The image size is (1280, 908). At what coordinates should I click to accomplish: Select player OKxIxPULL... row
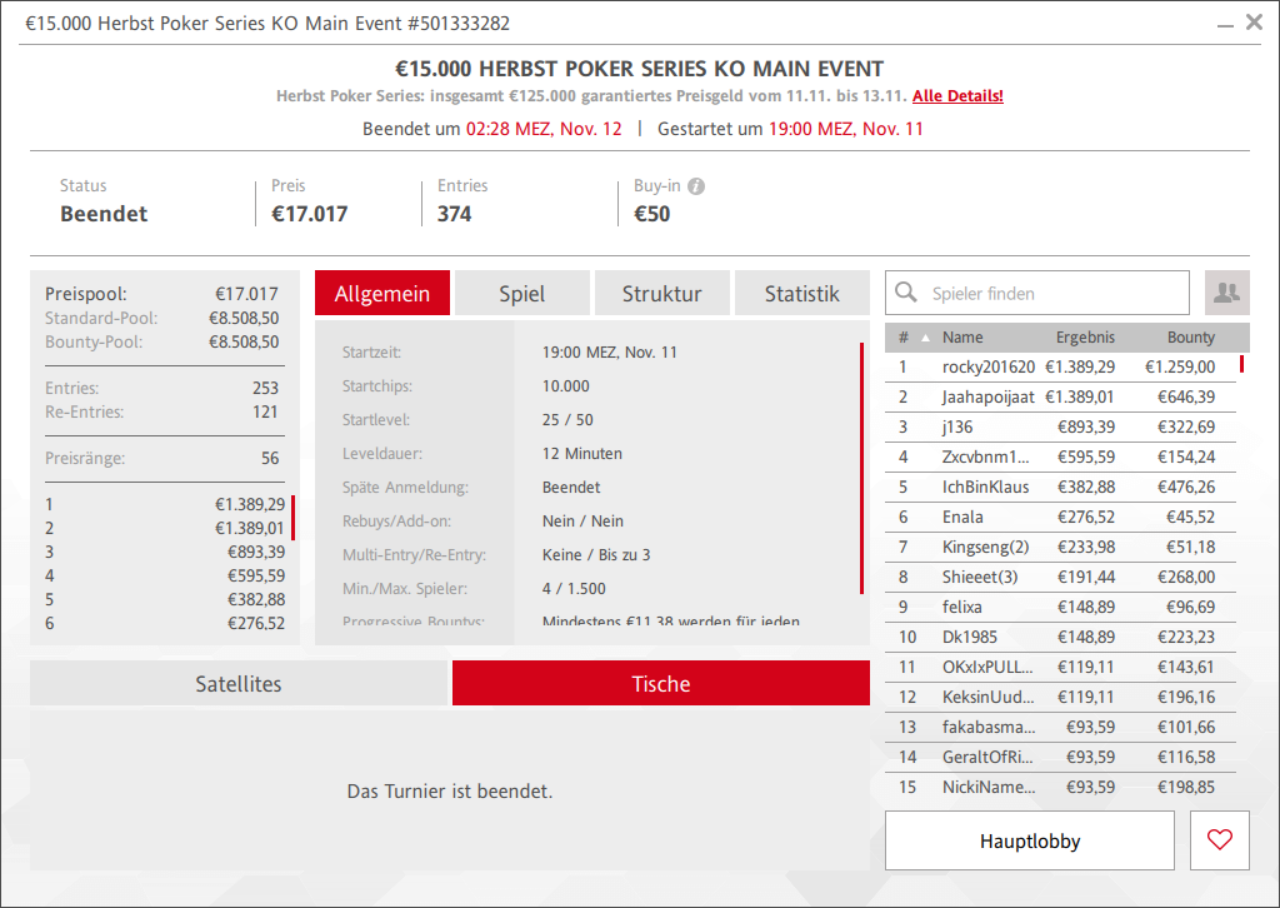point(1060,667)
